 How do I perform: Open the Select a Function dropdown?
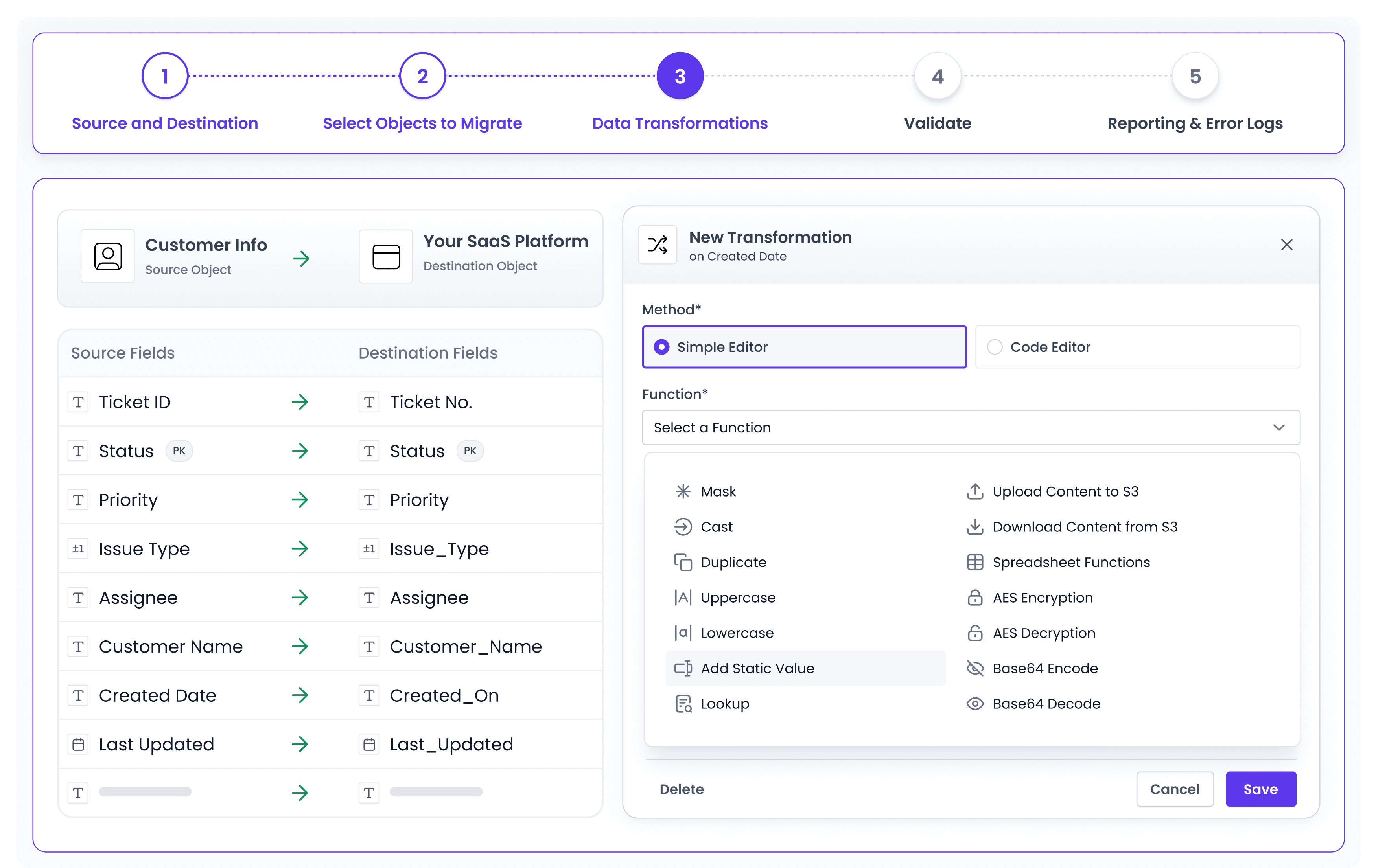coord(960,428)
